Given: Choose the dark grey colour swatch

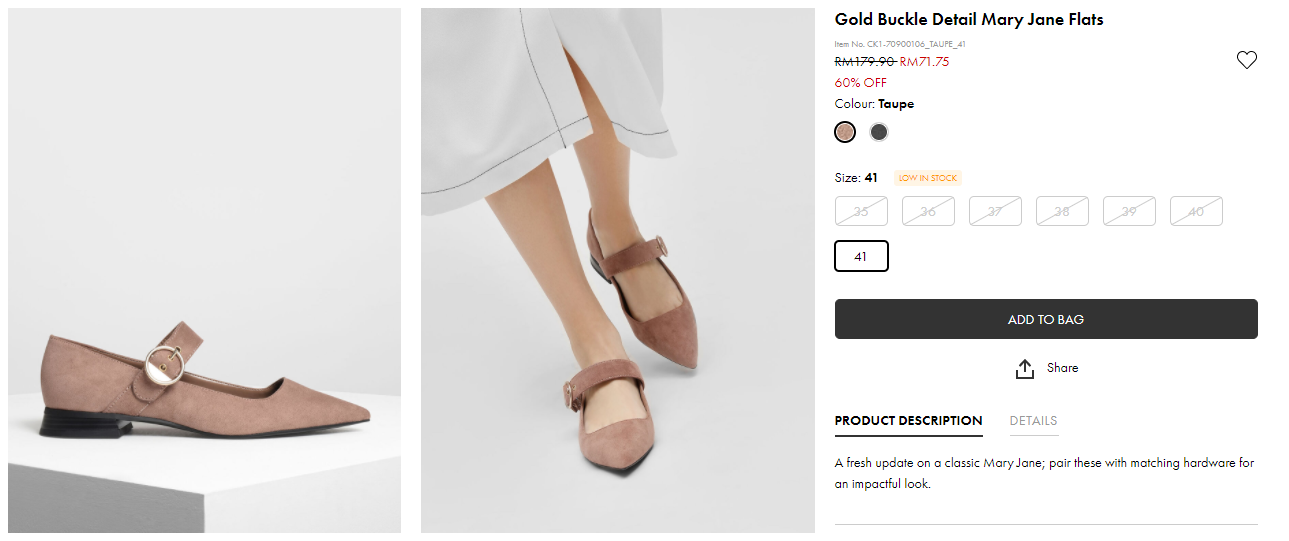Looking at the screenshot, I should (879, 132).
